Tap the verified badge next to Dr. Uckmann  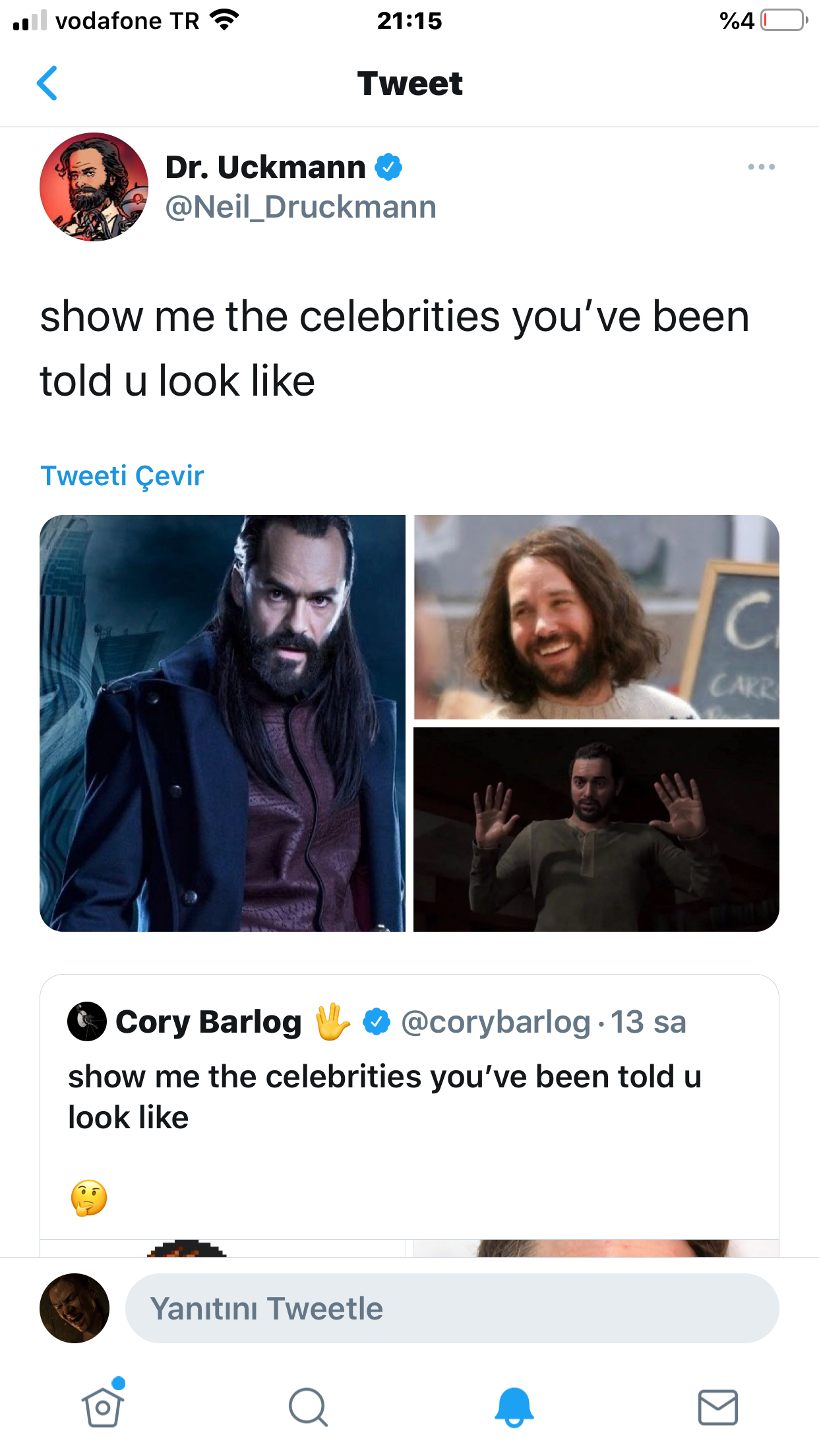388,167
